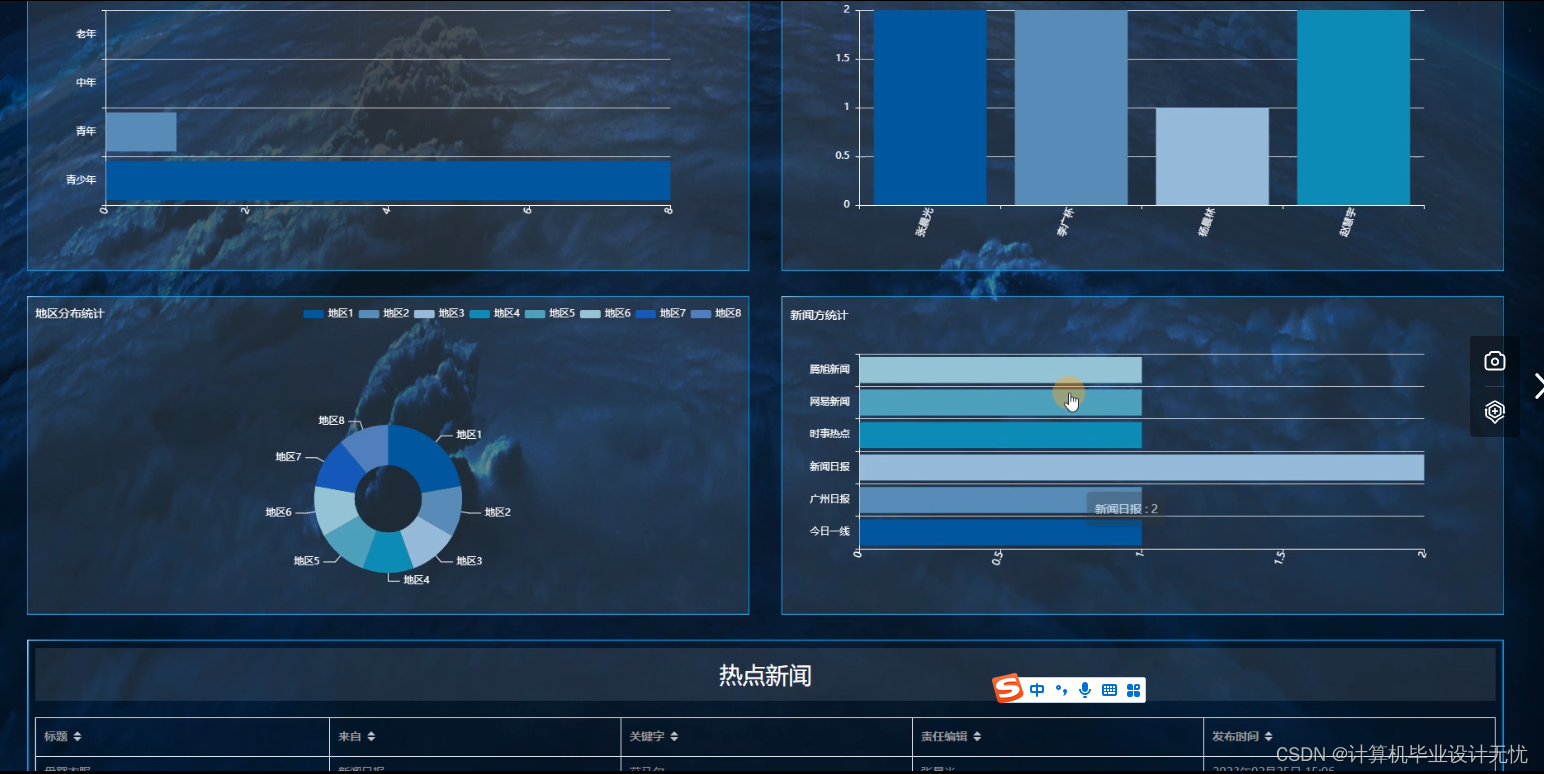Screen dimensions: 1544x774
Task: Click the 老年 axis label in the age chart
Action: 86,34
